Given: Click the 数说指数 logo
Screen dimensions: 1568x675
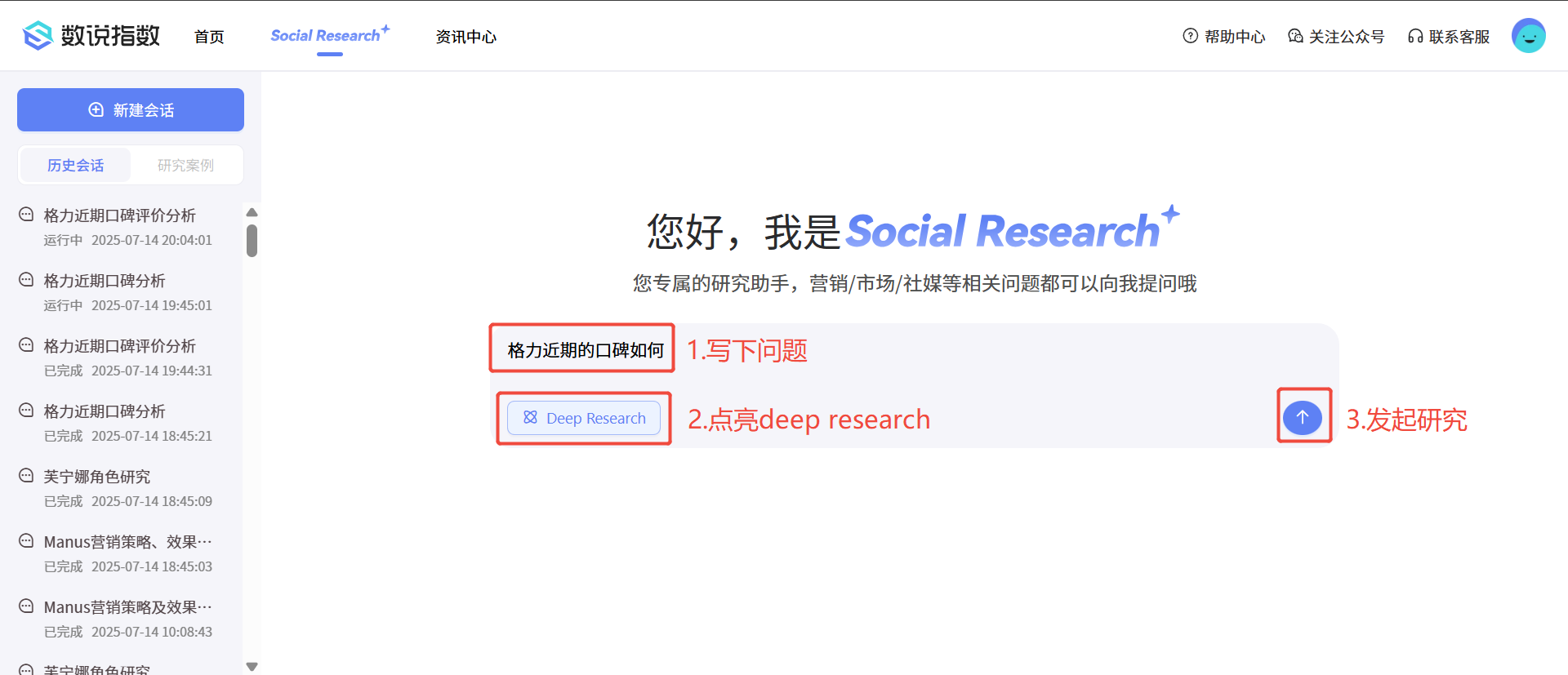Looking at the screenshot, I should pyautogui.click(x=91, y=35).
